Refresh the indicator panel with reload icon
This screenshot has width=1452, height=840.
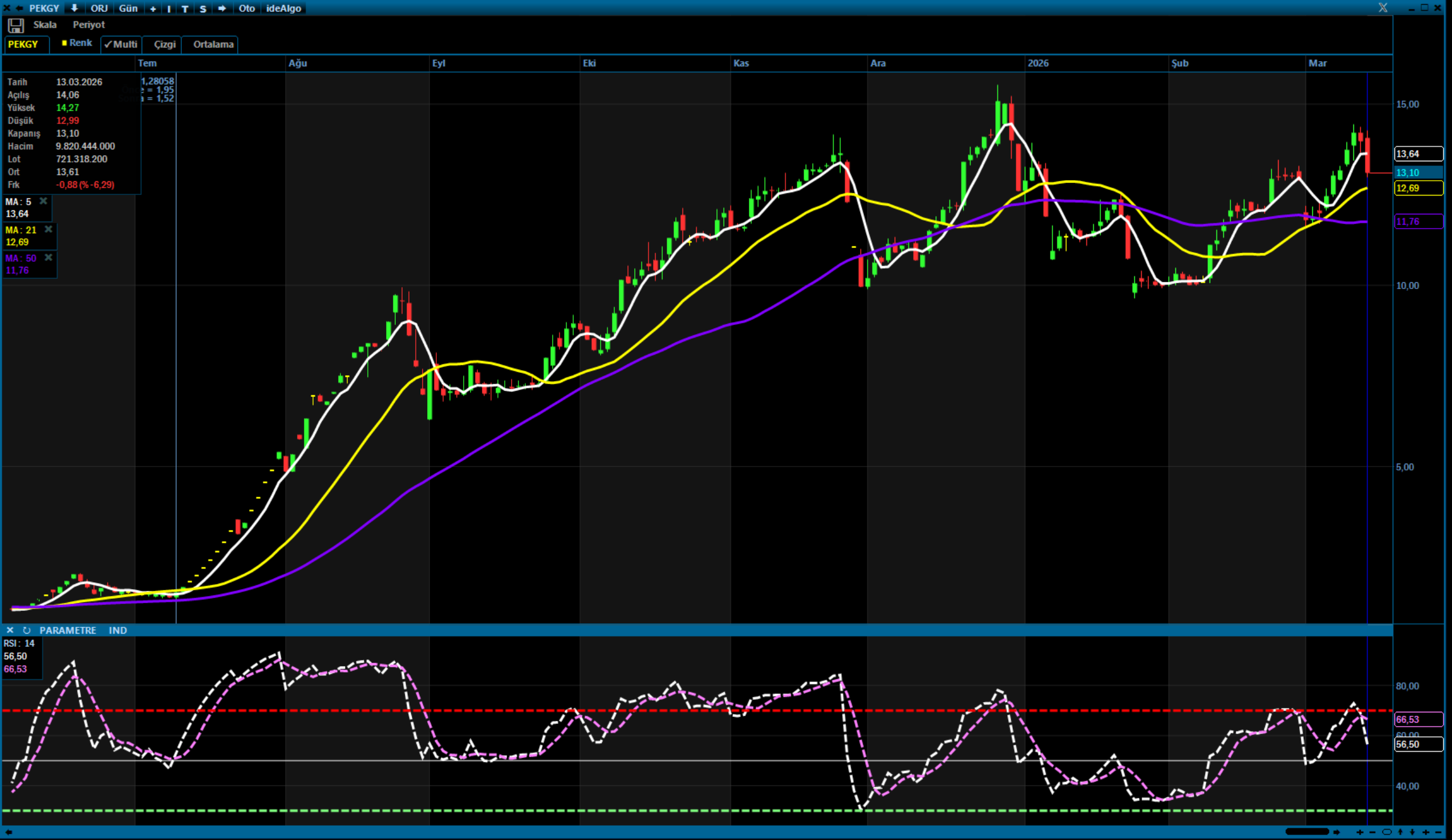click(x=26, y=630)
